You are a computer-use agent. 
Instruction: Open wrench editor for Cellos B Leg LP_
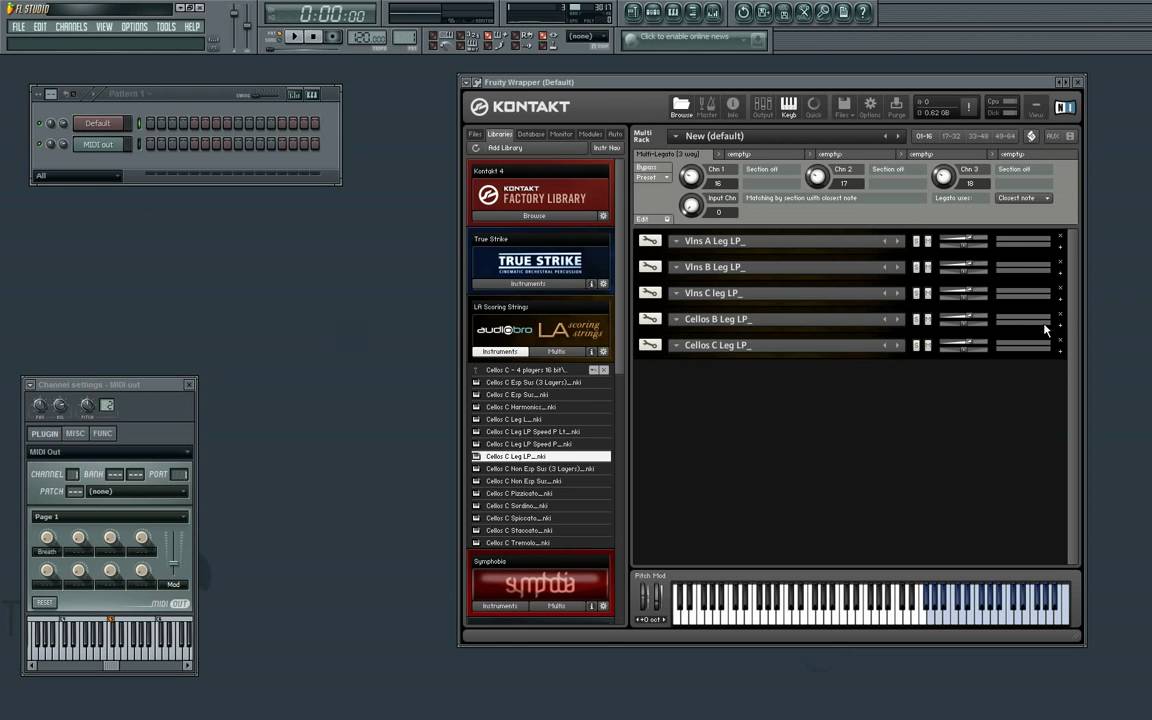pyautogui.click(x=649, y=319)
